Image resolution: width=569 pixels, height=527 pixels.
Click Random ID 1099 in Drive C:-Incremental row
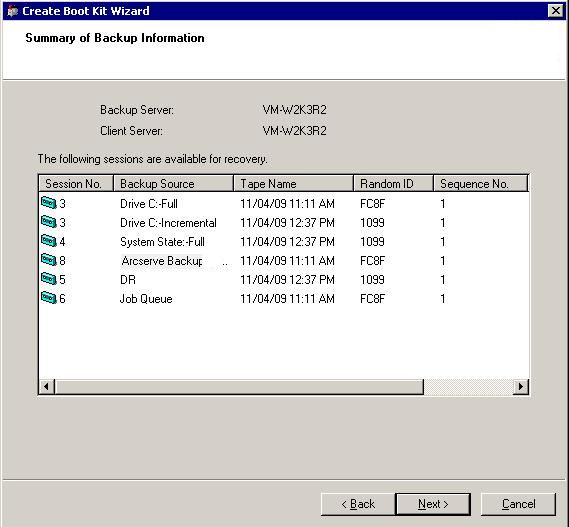pos(372,222)
